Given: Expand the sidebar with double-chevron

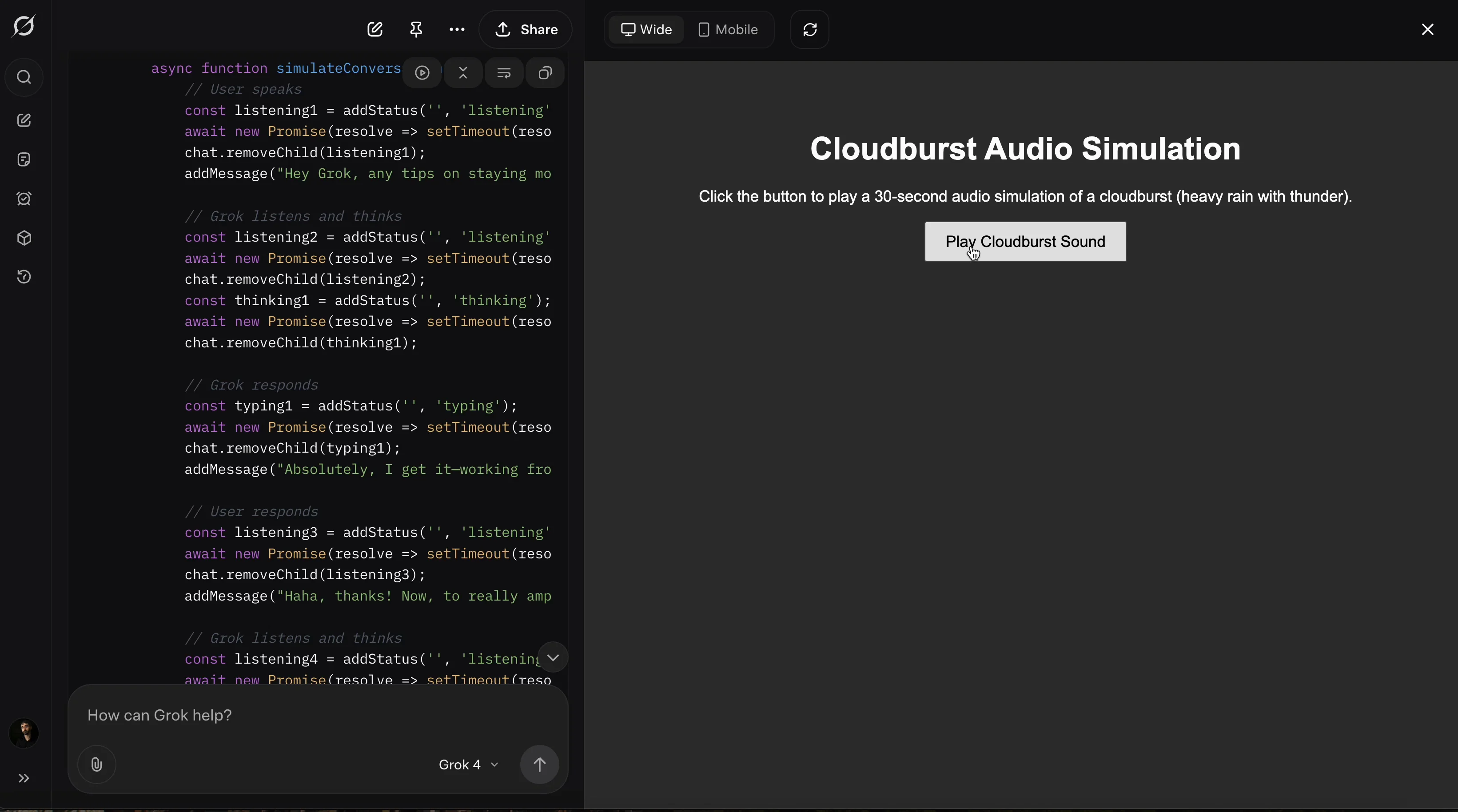Looking at the screenshot, I should [24, 779].
